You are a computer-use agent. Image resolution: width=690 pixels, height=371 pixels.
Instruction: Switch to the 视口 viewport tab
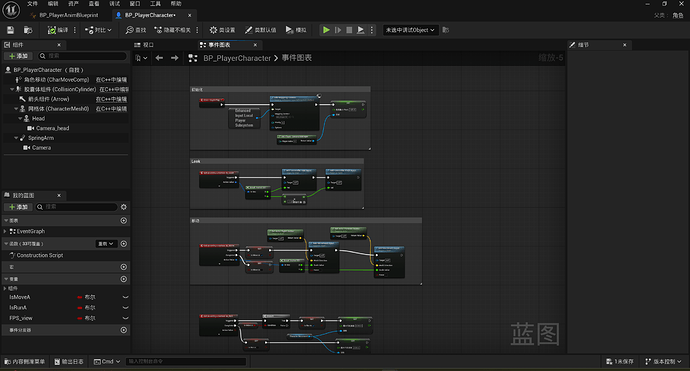pyautogui.click(x=144, y=45)
